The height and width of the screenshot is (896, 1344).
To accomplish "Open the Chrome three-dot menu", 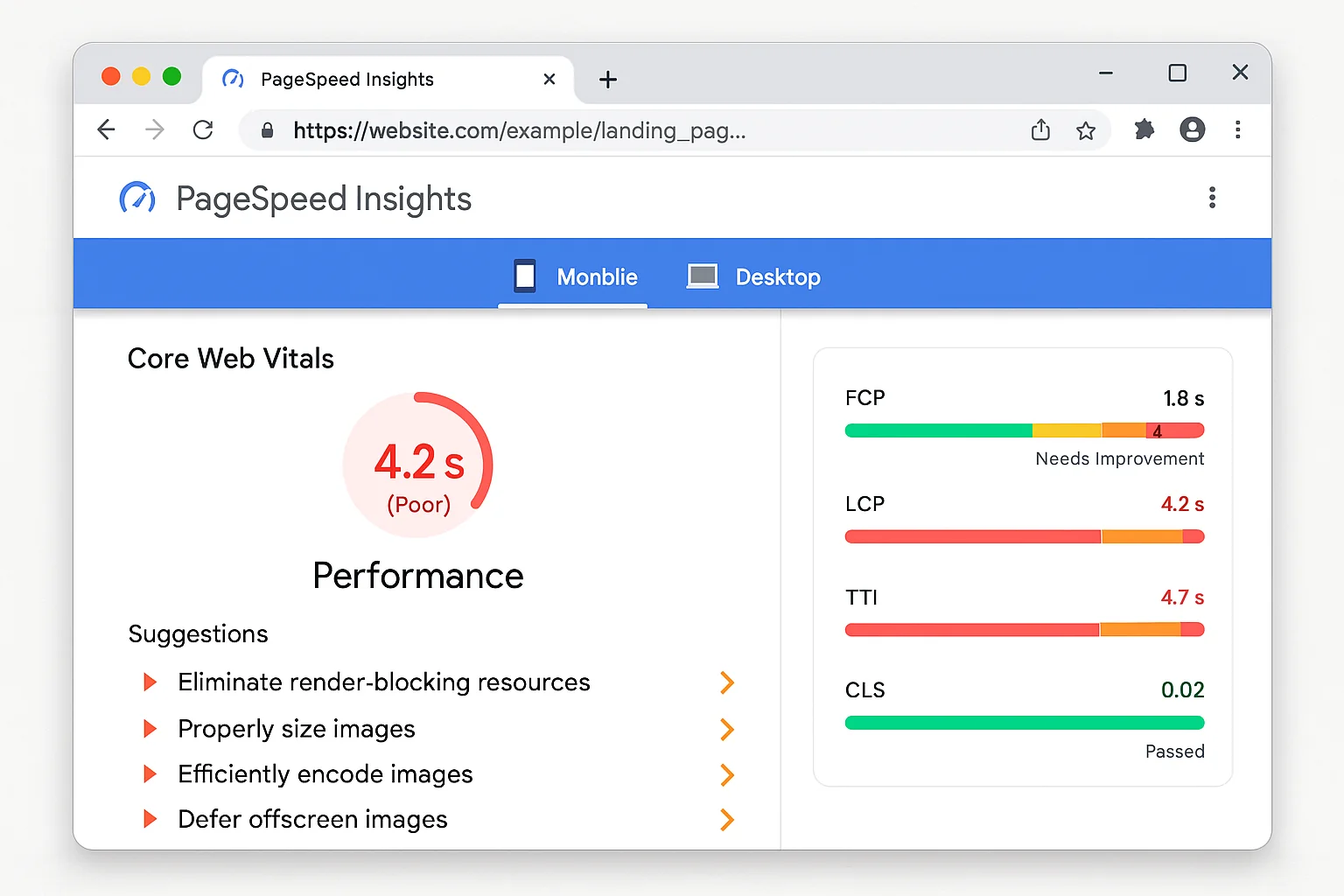I will pos(1239,129).
